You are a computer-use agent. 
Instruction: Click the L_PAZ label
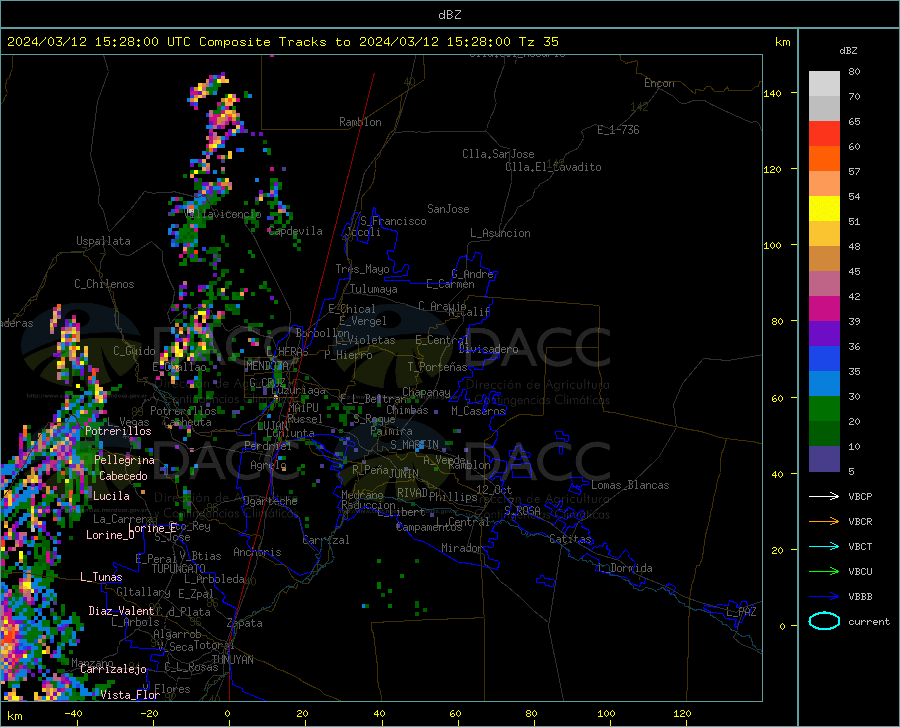[x=741, y=612]
